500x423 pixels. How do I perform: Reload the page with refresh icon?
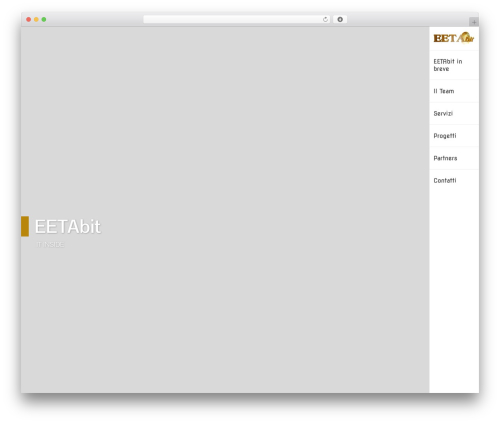click(325, 19)
